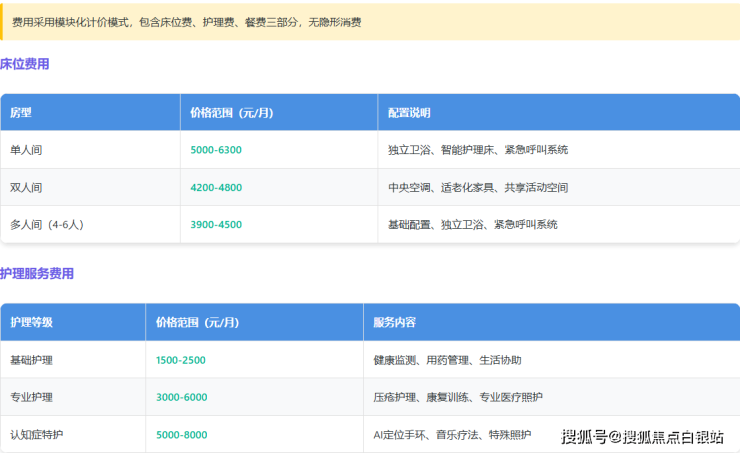This screenshot has height=453, width=740.
Task: Select the 双人间 room type cell
Action: click(26, 187)
